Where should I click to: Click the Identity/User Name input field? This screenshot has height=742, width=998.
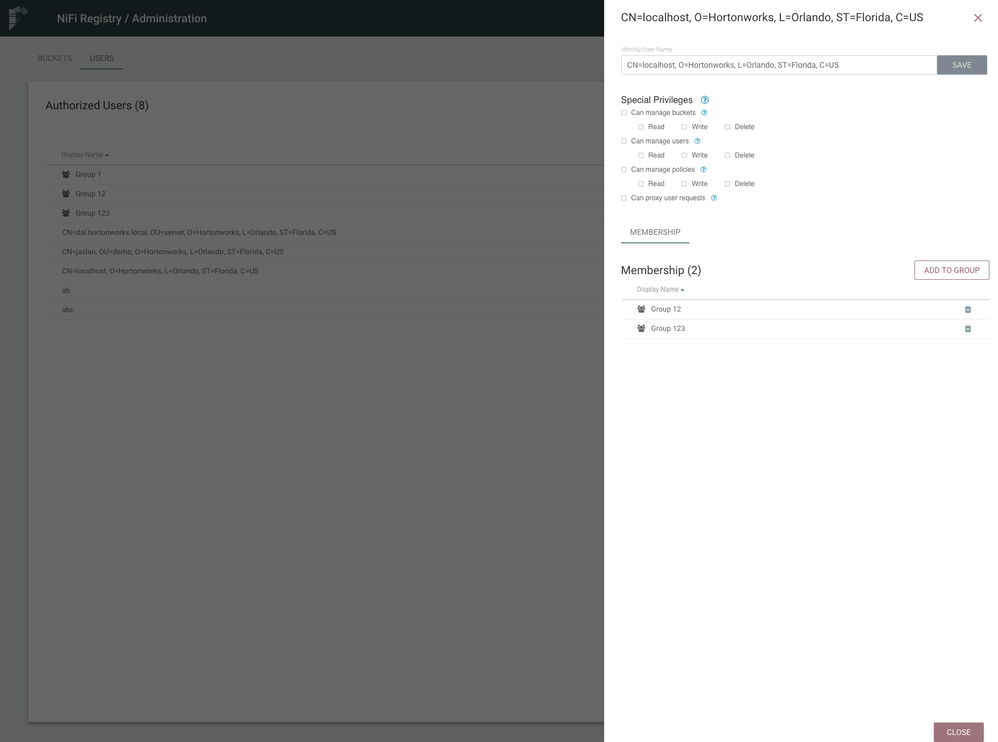point(778,65)
